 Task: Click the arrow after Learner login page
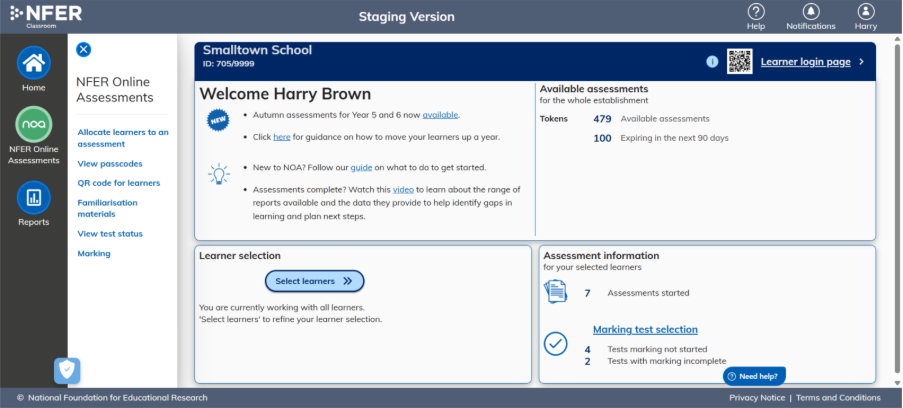[x=862, y=62]
